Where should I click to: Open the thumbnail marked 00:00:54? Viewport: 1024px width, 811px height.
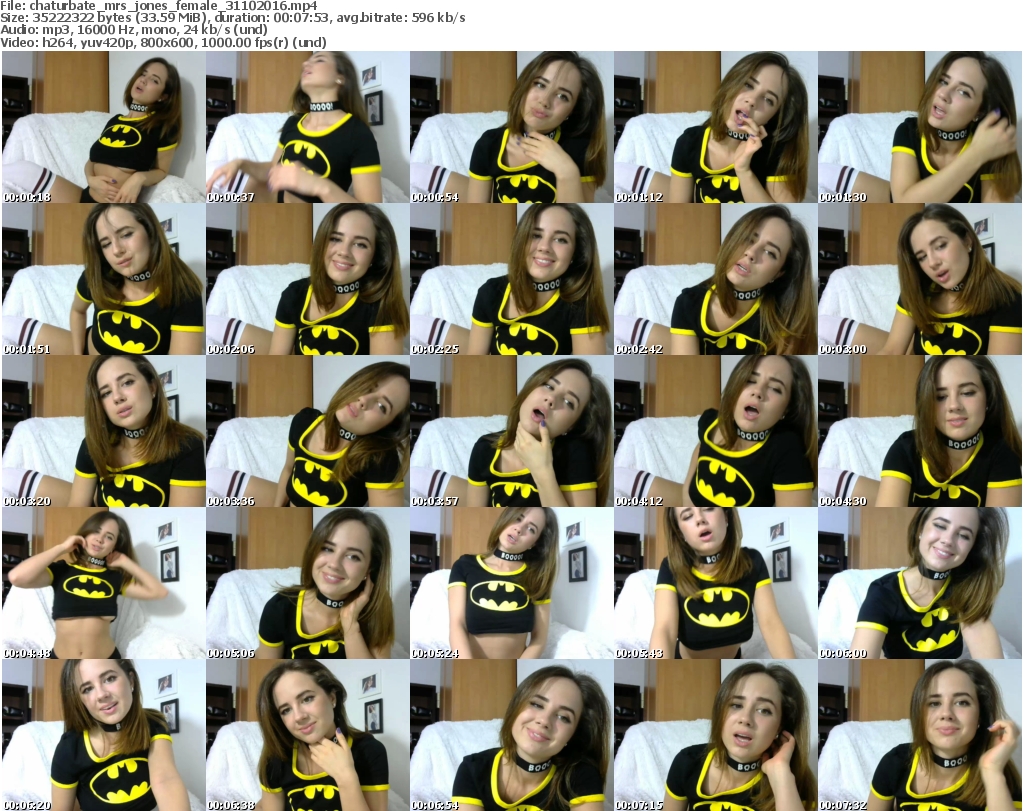click(511, 127)
